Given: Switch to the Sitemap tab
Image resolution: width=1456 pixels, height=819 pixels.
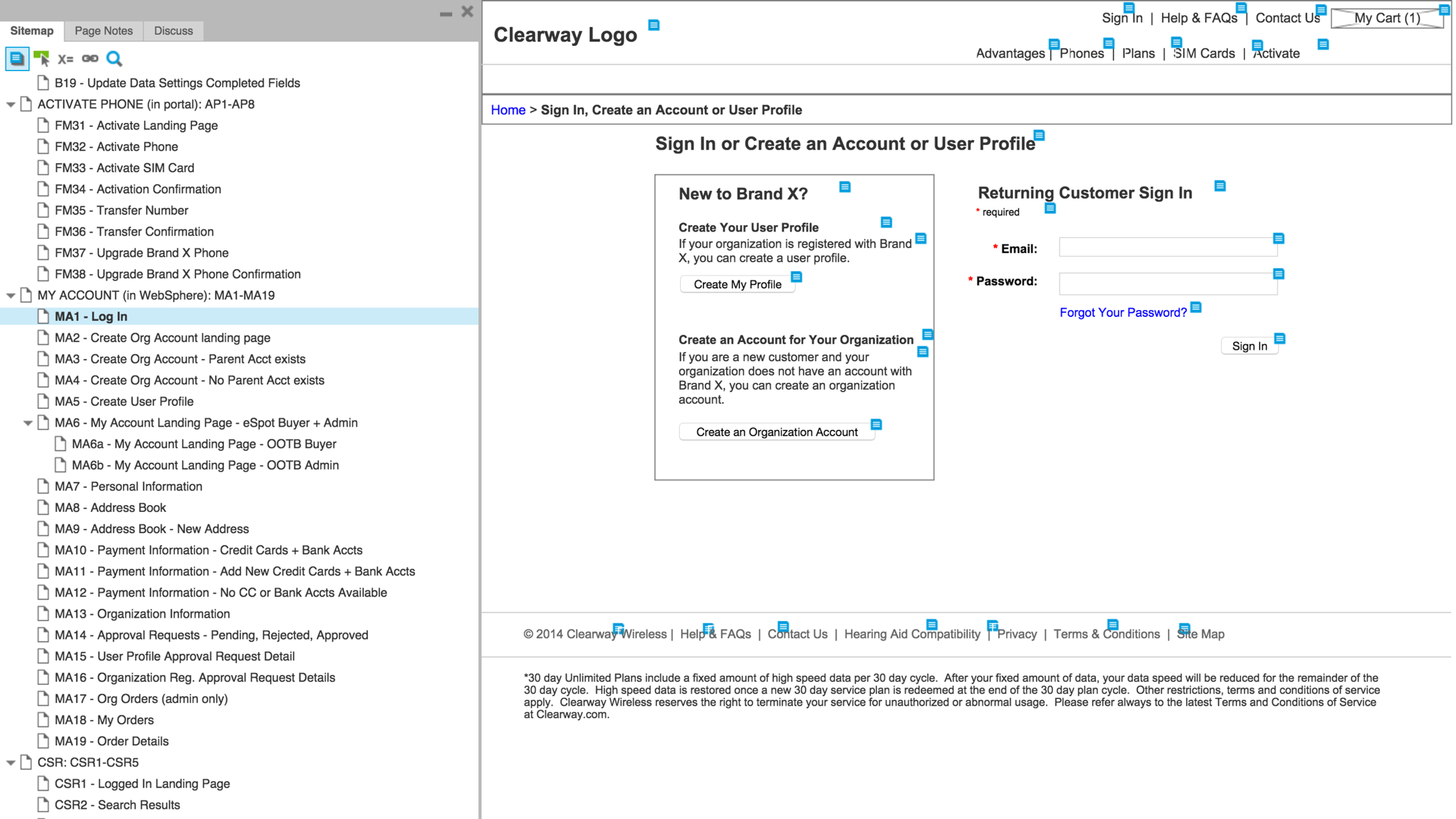Looking at the screenshot, I should [32, 31].
